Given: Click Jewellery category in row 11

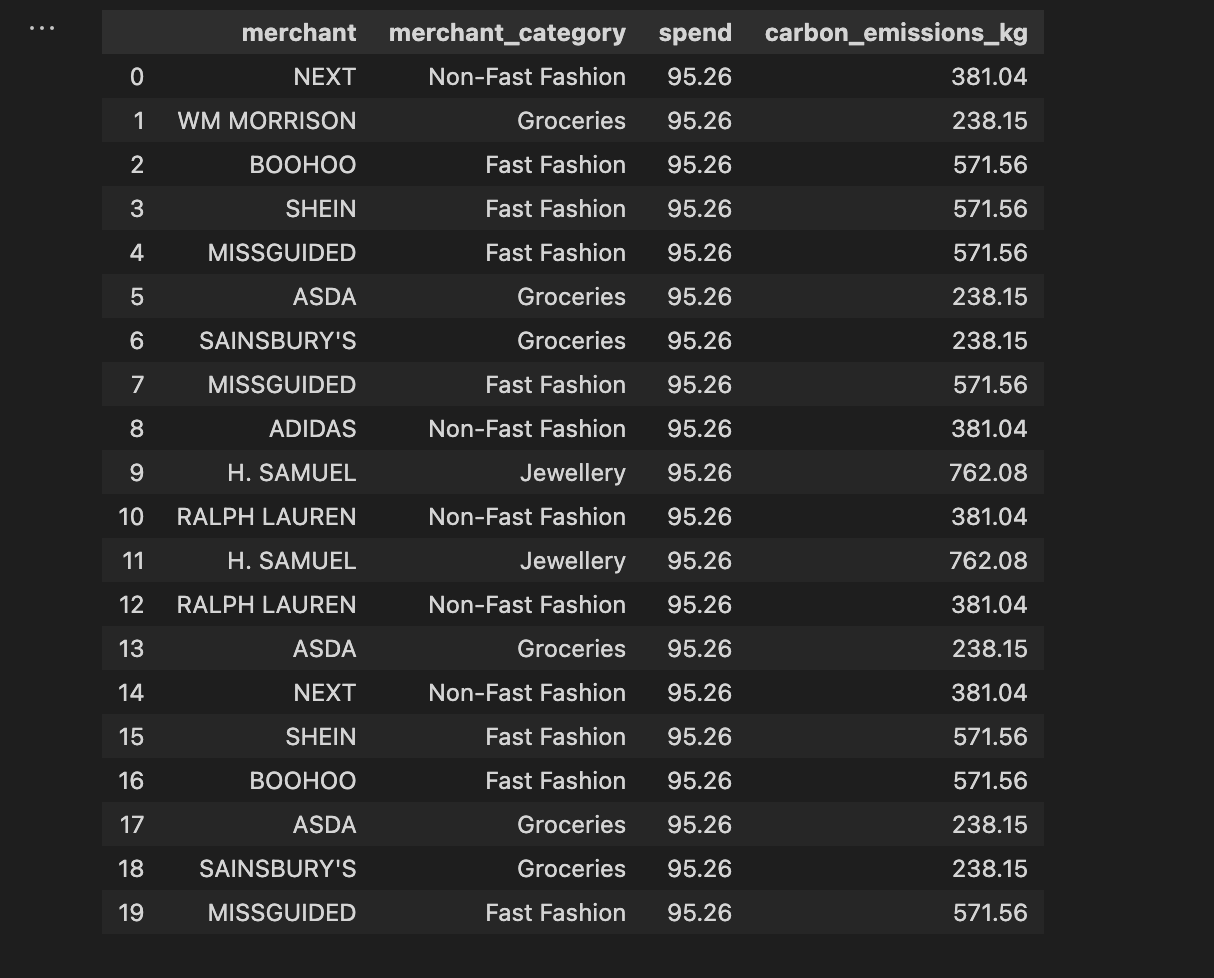Looking at the screenshot, I should 573,561.
